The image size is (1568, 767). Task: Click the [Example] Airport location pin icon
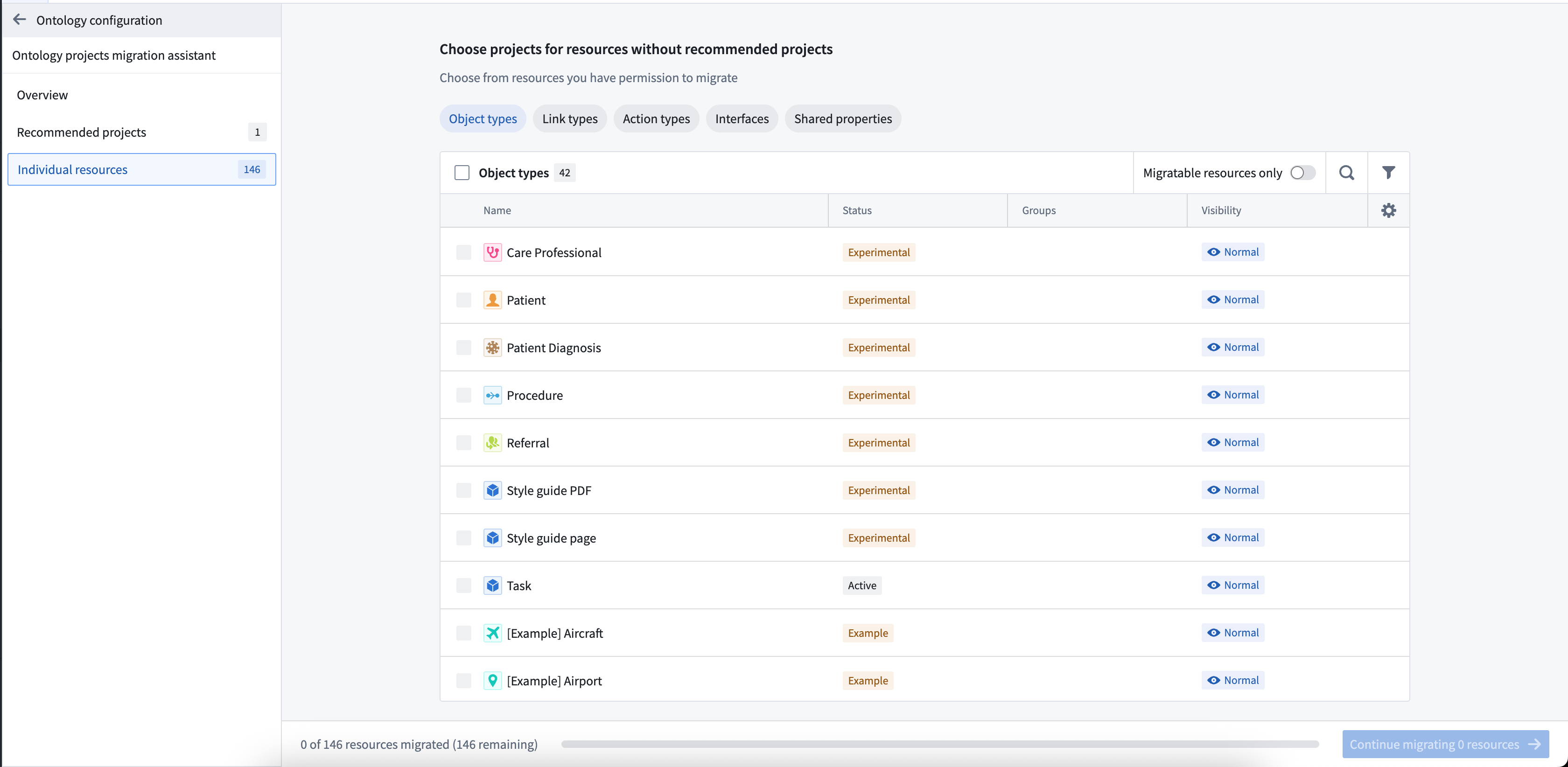click(492, 680)
